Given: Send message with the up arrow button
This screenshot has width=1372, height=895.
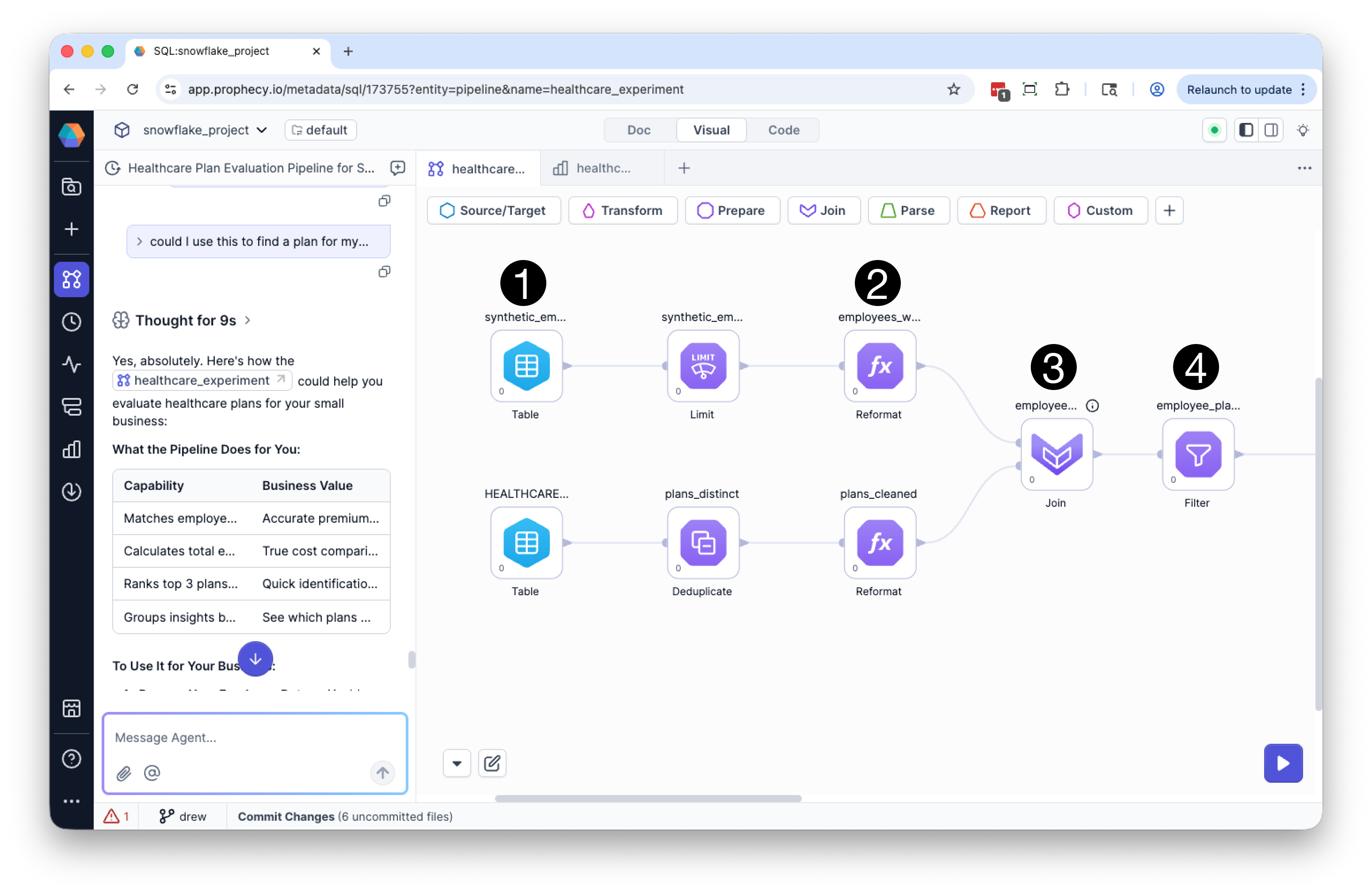Looking at the screenshot, I should [x=383, y=773].
